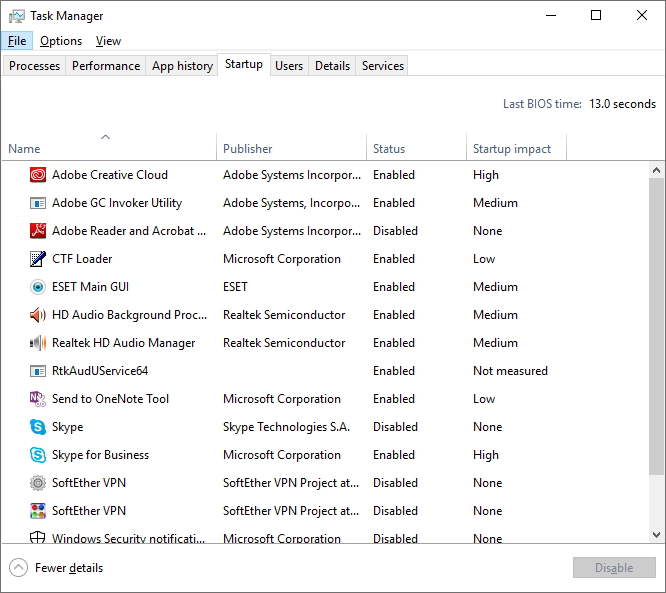Click the HD Audio Background Process speaker icon
Viewport: 666px width, 593px height.
coord(38,315)
